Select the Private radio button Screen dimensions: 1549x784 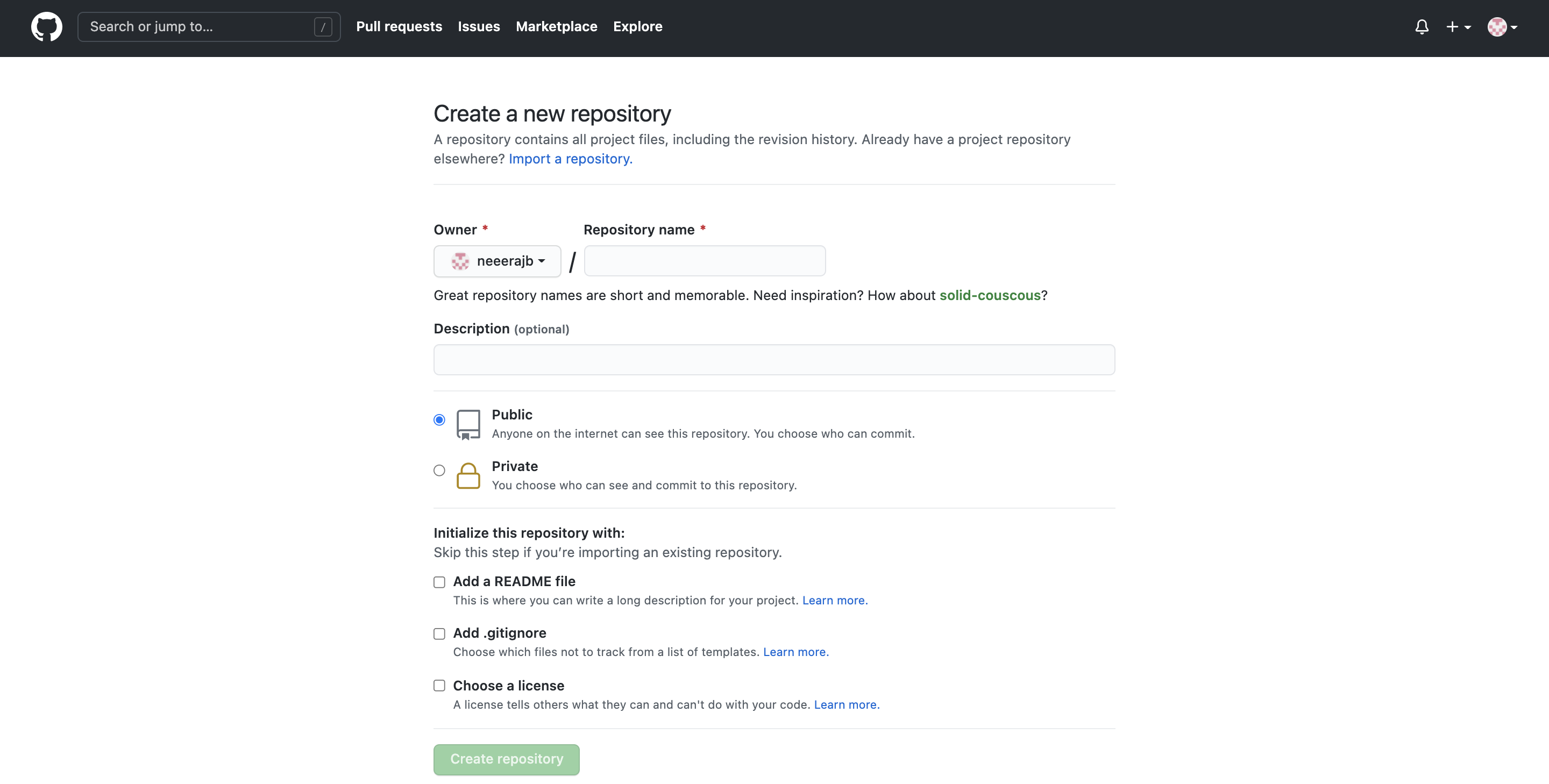tap(439, 470)
